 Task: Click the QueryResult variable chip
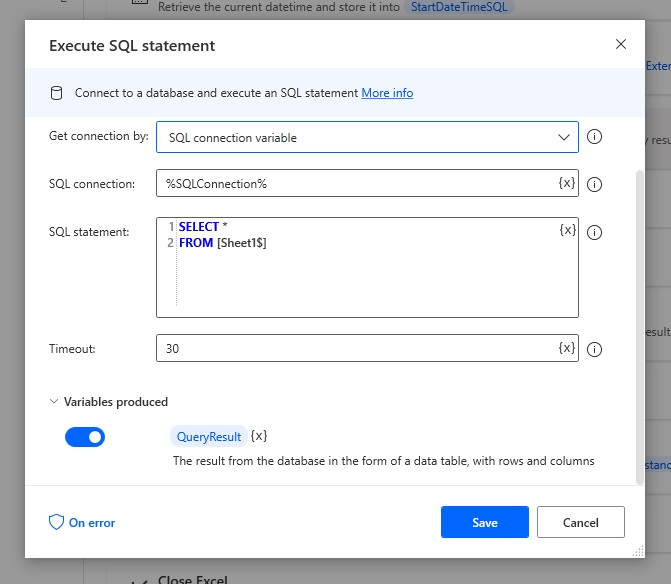209,436
